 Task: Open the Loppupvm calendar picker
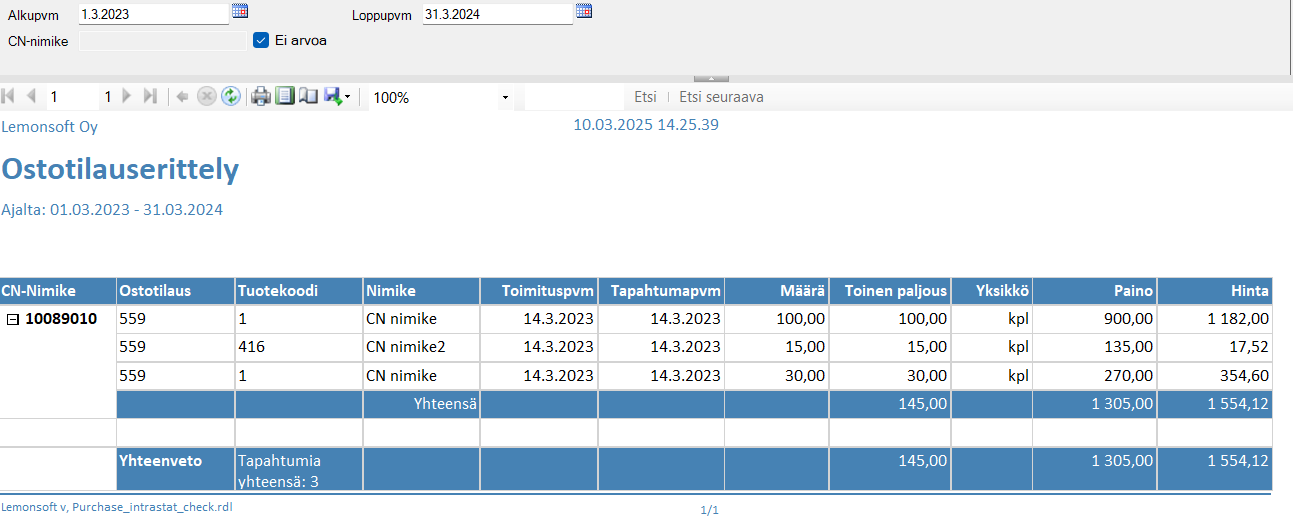(584, 12)
